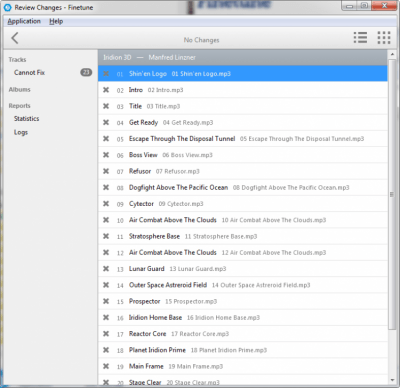Viewport: 400px width, 388px height.
Task: Click X icon for Outer Space Astreroid Field
Action: tap(106, 285)
